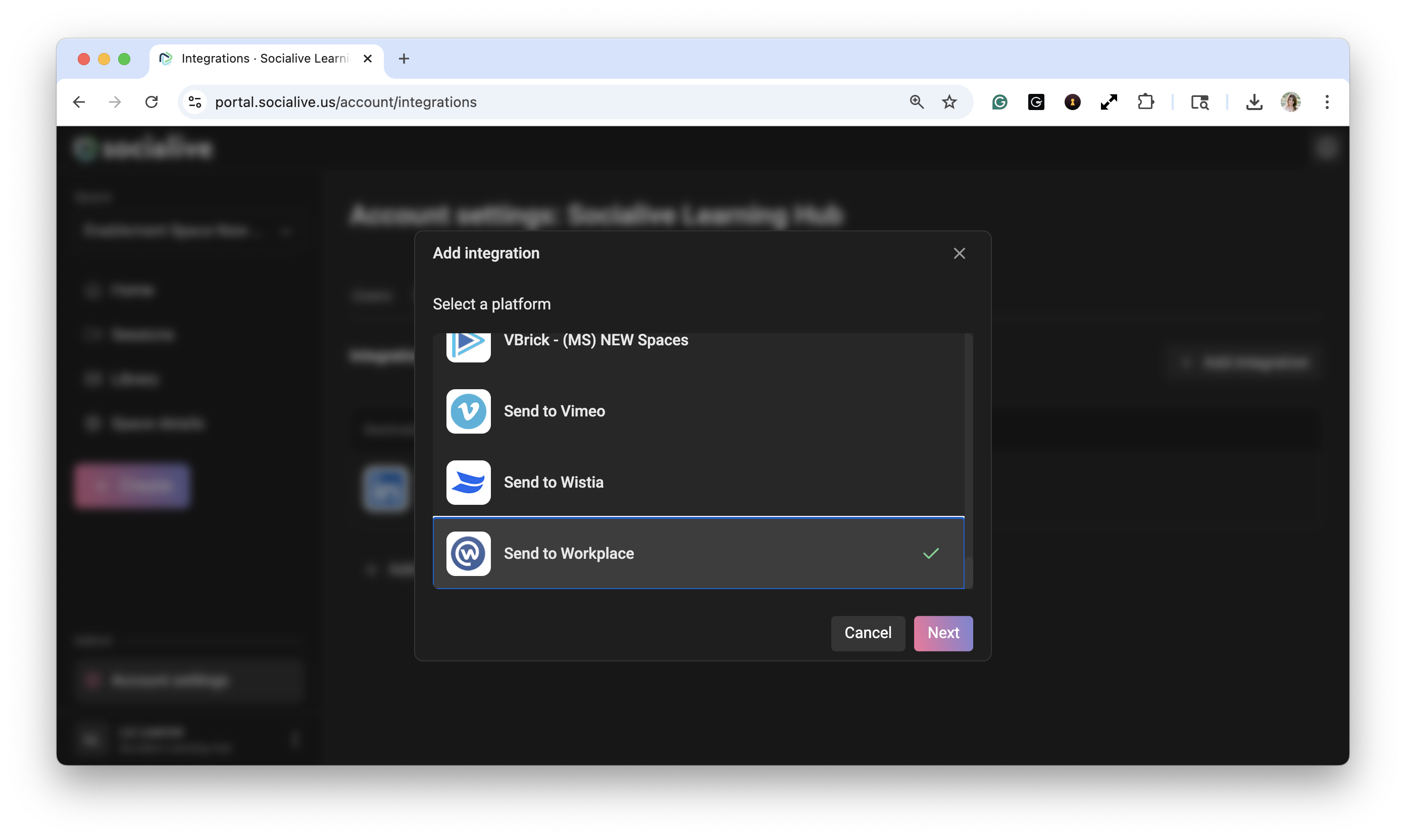
Task: Open the Grammarly extension icon
Action: pyautogui.click(x=999, y=102)
